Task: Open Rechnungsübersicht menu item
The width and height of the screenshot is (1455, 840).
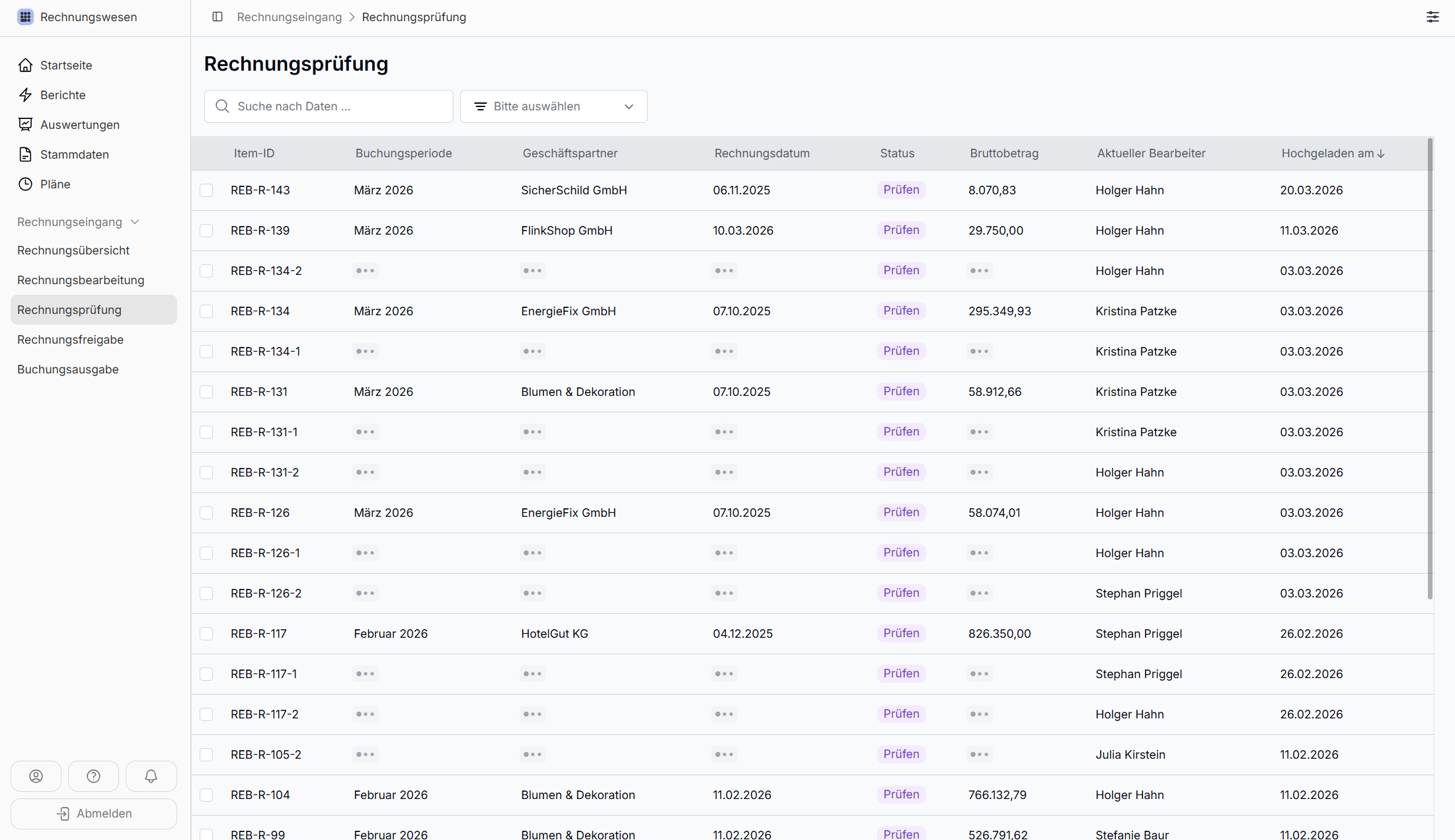Action: point(73,250)
